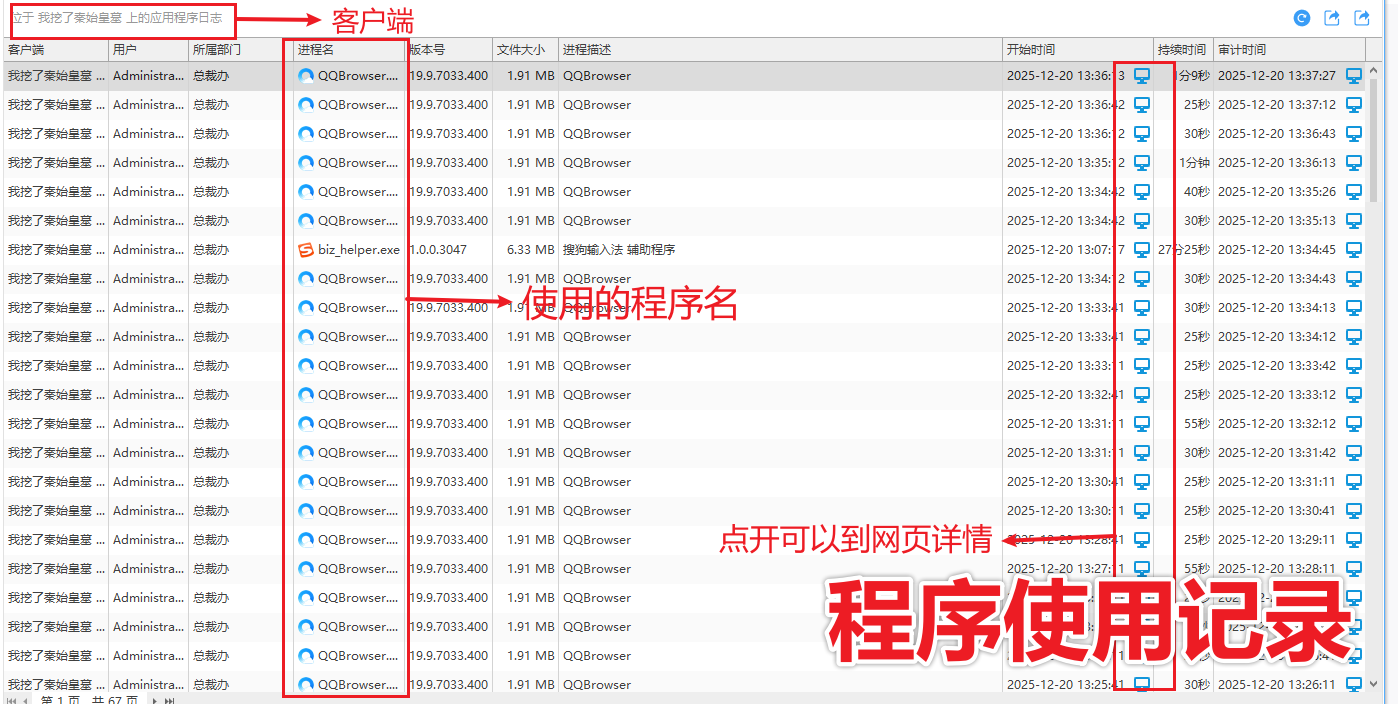Open the monitor icon beside audit time 13:29:11
This screenshot has height=704, width=1398.
click(x=1354, y=540)
